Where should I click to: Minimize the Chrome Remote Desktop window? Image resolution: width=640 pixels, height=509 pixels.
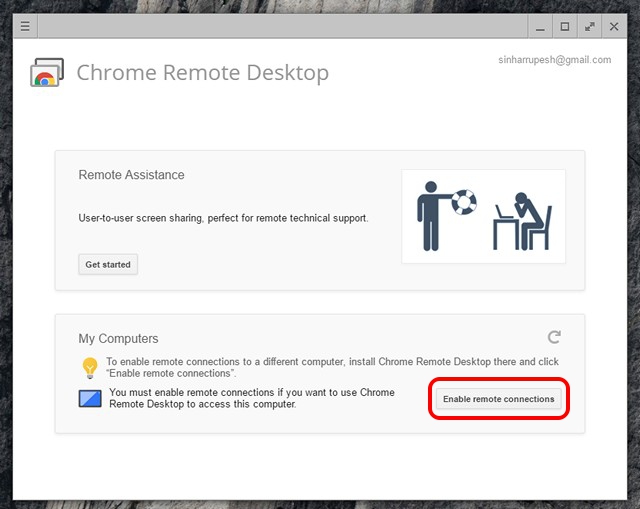coord(540,27)
